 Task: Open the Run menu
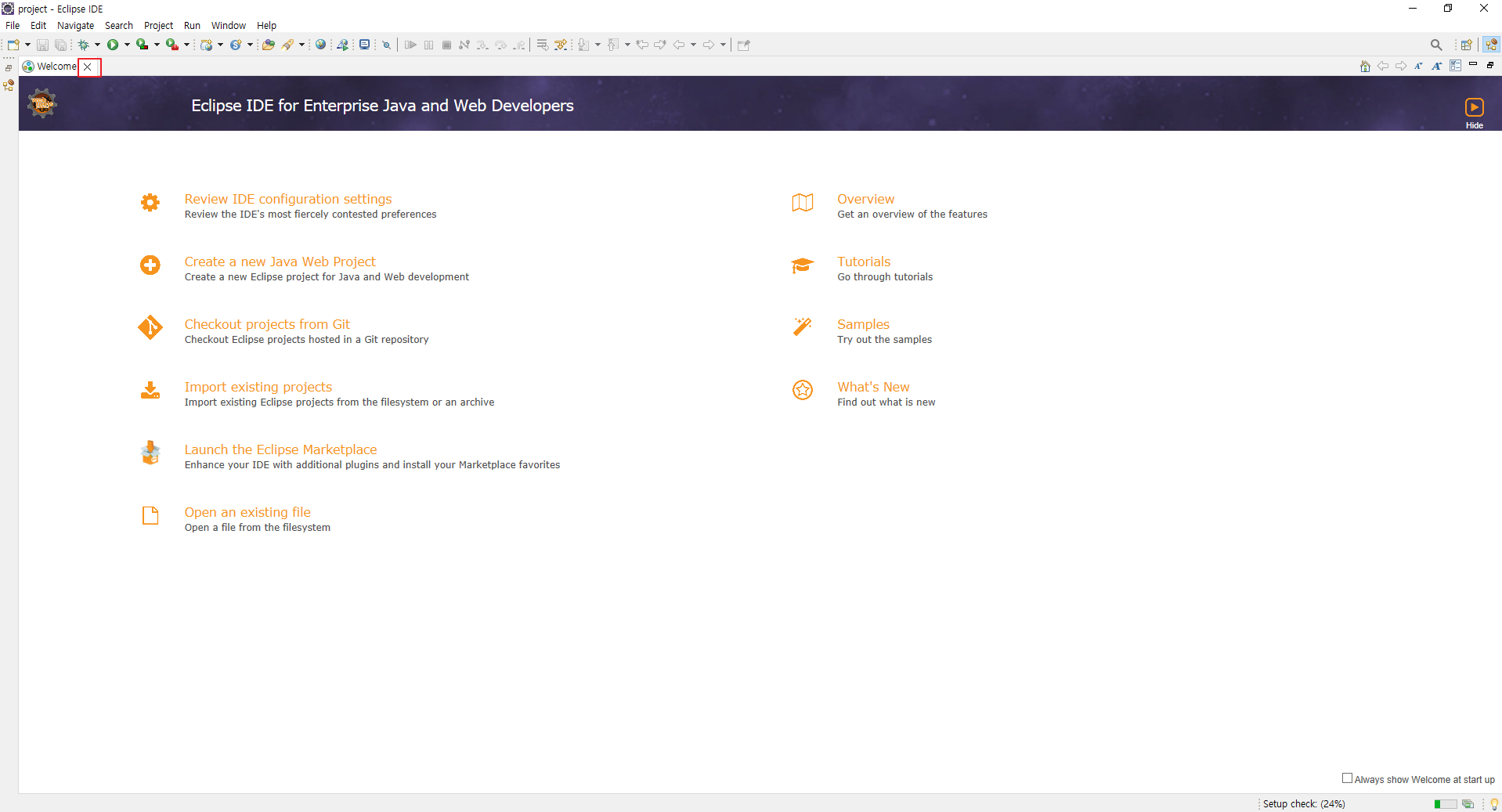click(x=192, y=26)
